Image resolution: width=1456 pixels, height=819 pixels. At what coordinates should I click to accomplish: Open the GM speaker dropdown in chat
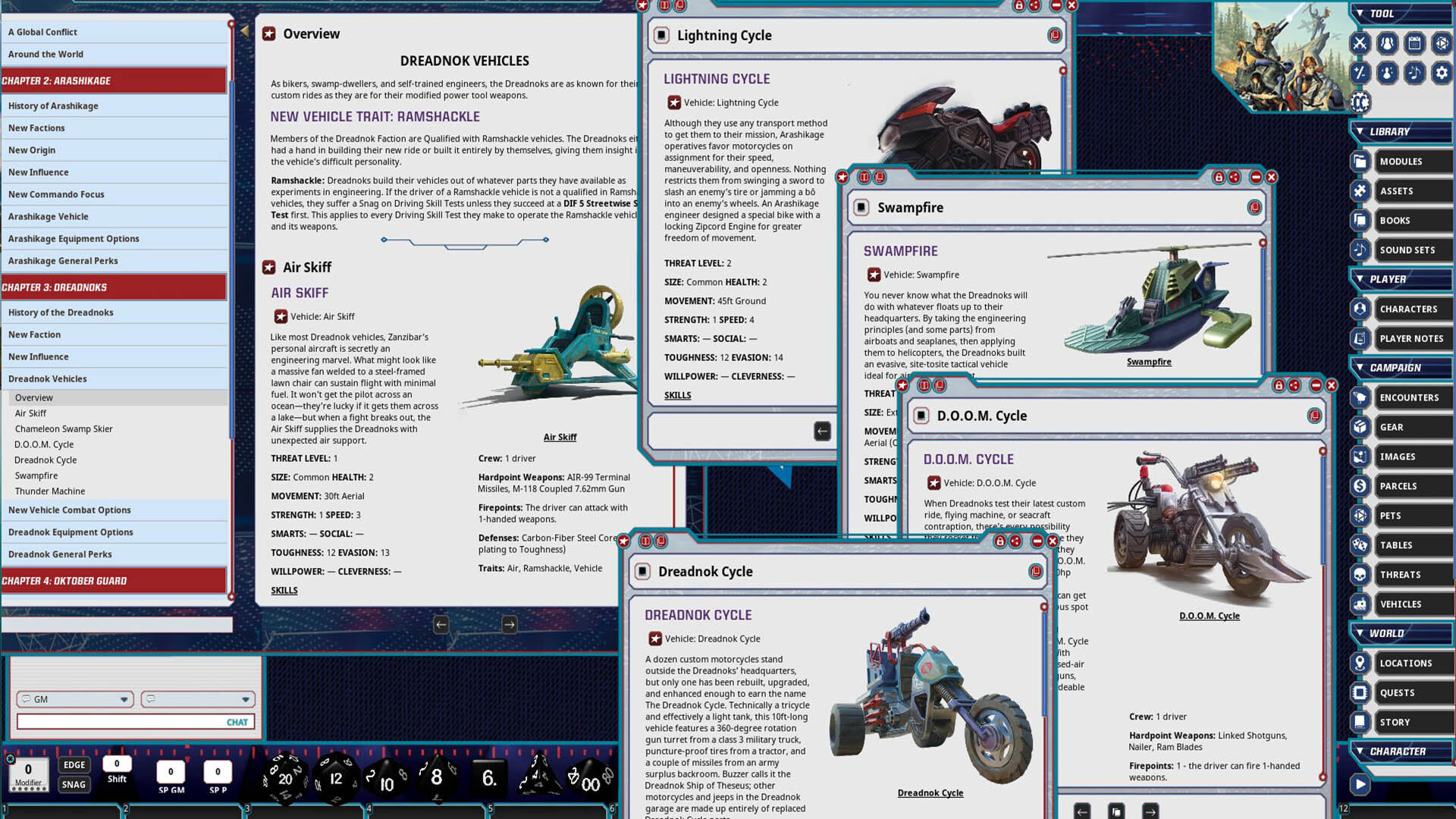click(124, 699)
